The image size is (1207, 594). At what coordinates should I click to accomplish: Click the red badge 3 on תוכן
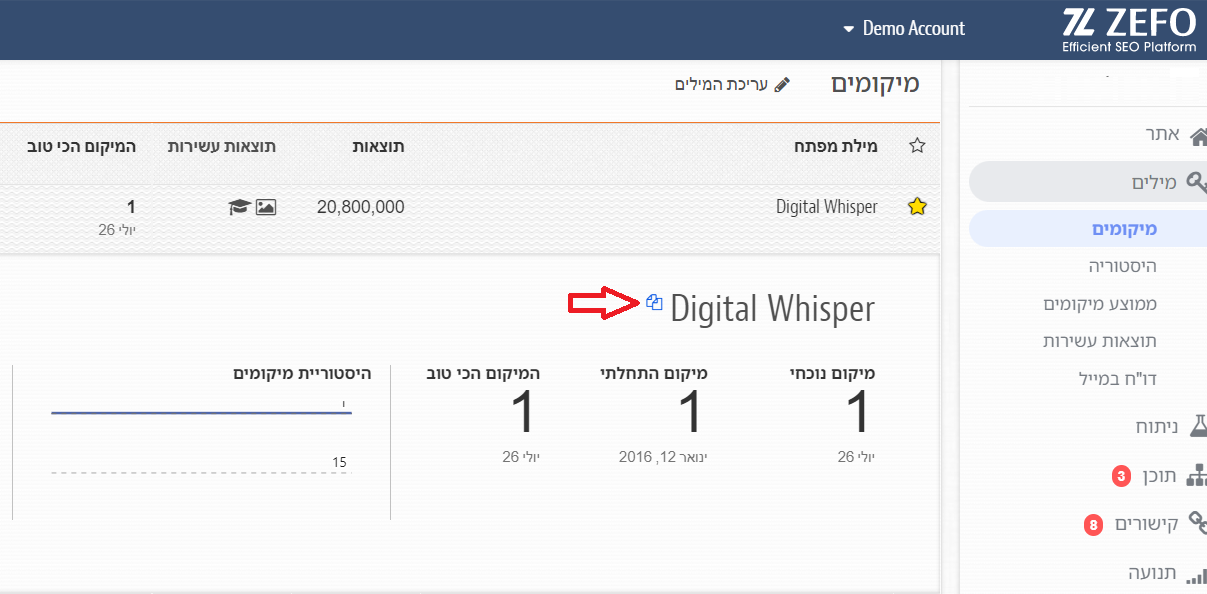pyautogui.click(x=1121, y=476)
